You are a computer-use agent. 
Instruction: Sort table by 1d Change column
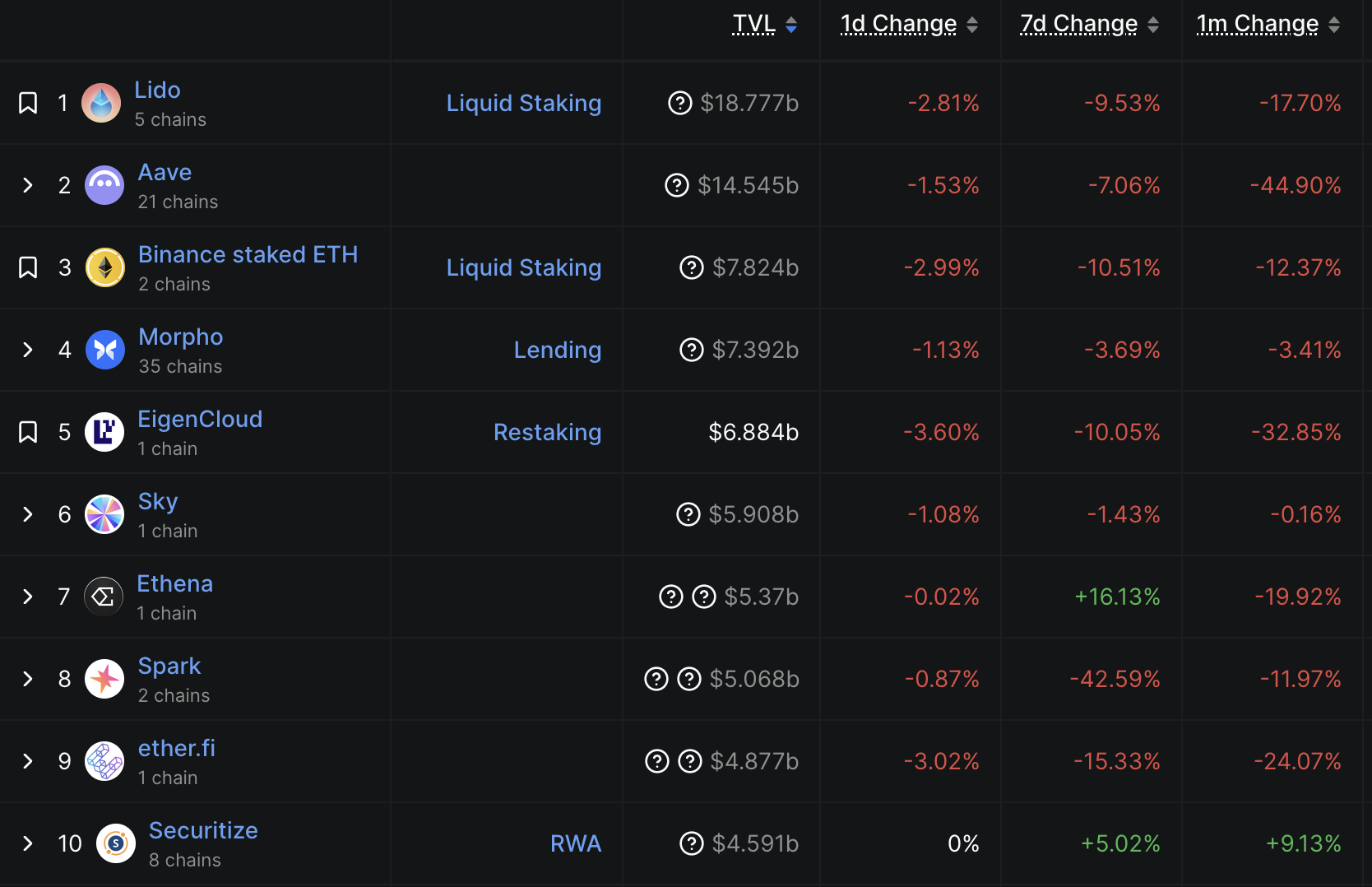[x=909, y=25]
